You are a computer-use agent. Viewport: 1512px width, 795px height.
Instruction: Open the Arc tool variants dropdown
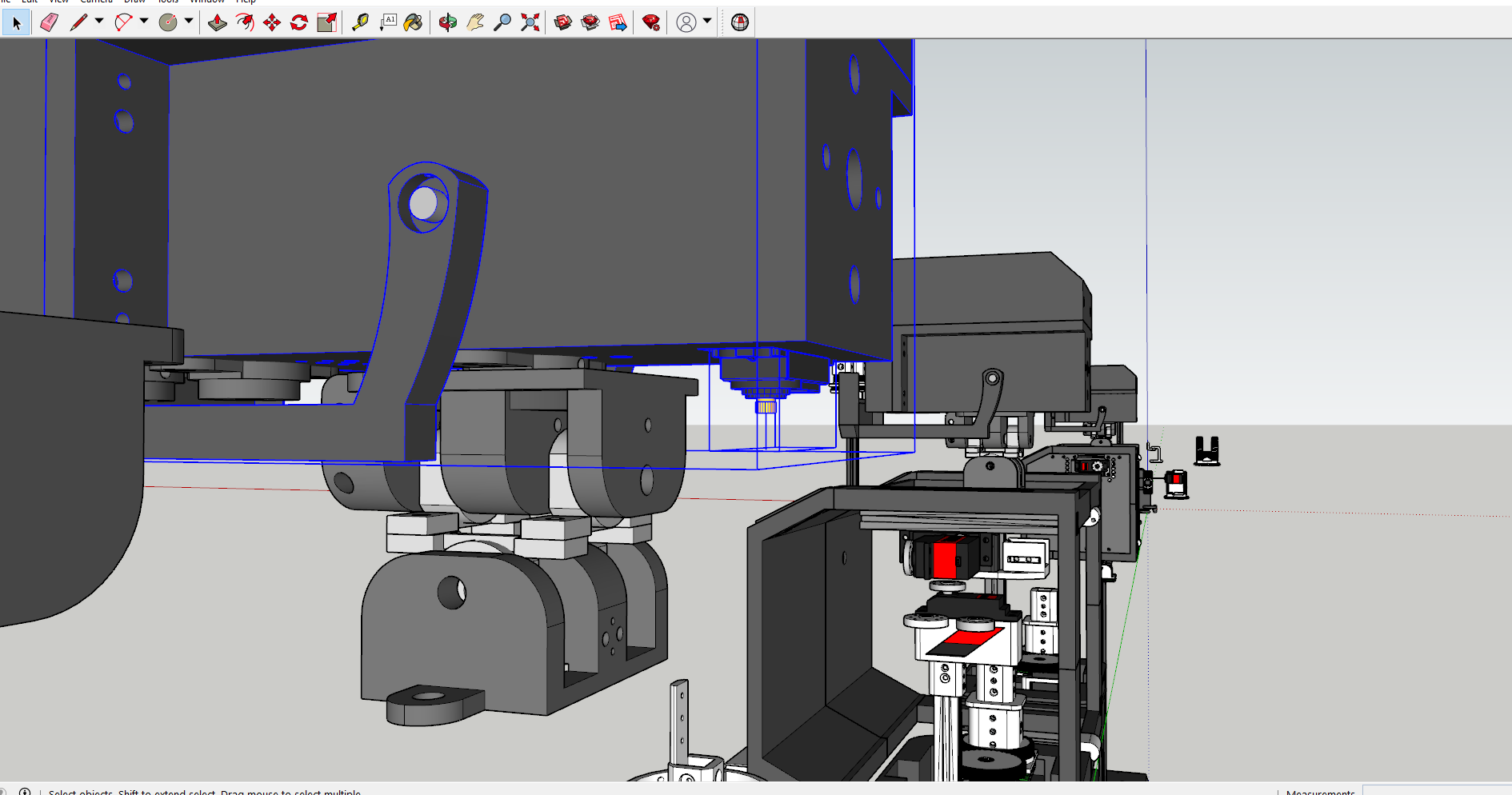144,22
